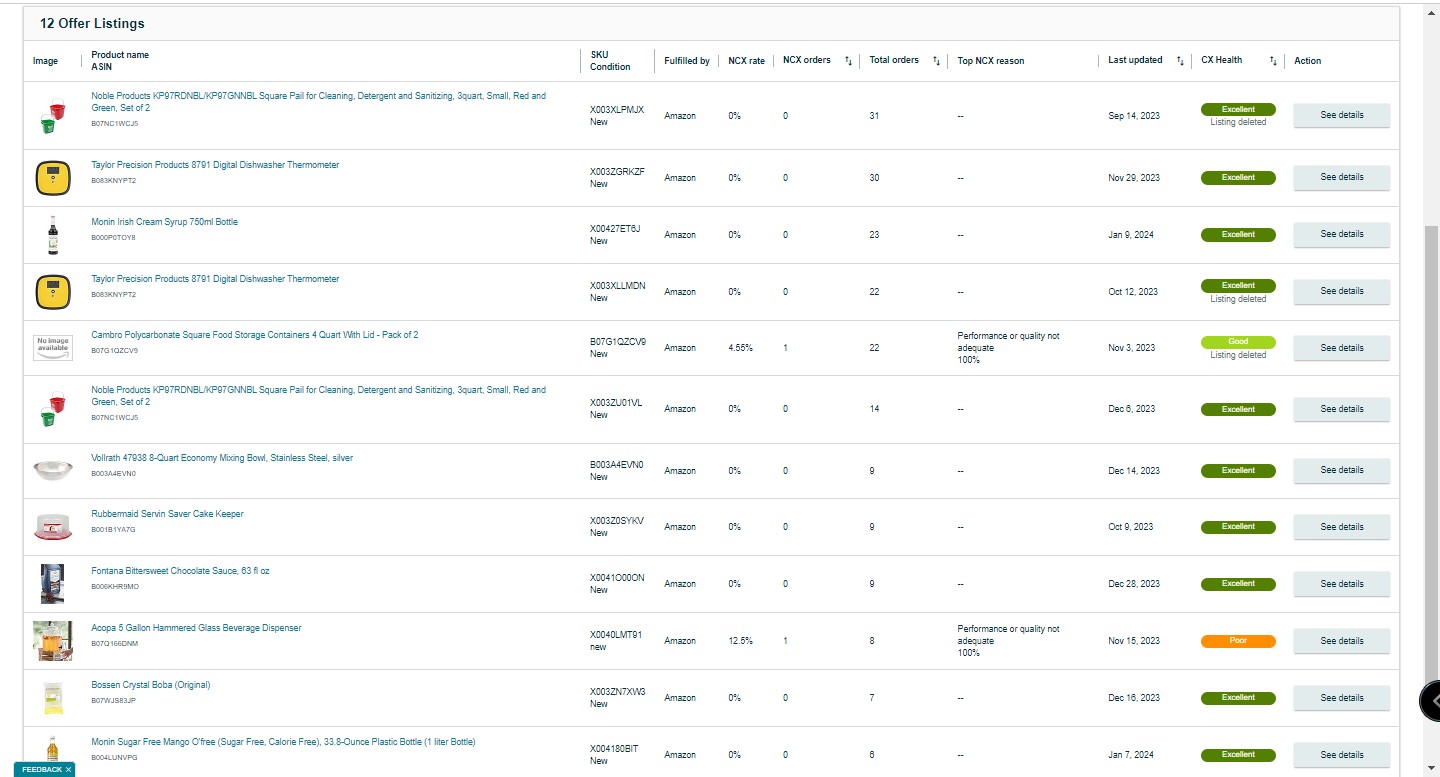1440x777 pixels.
Task: Click the Top NCX reason column header
Action: click(991, 61)
